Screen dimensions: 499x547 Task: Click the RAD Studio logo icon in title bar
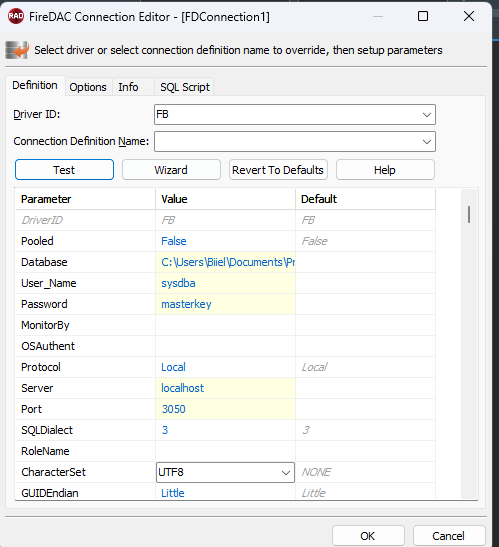click(x=16, y=16)
